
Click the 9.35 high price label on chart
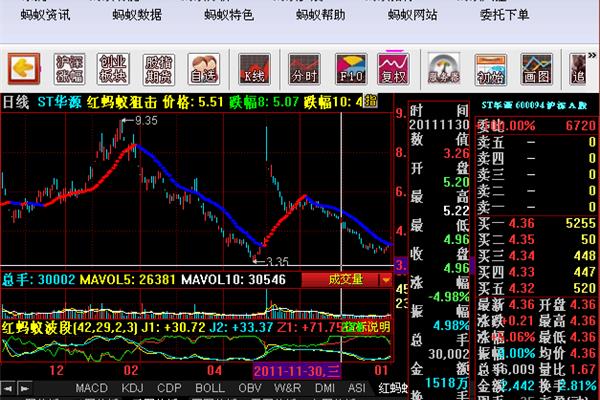tap(146, 121)
